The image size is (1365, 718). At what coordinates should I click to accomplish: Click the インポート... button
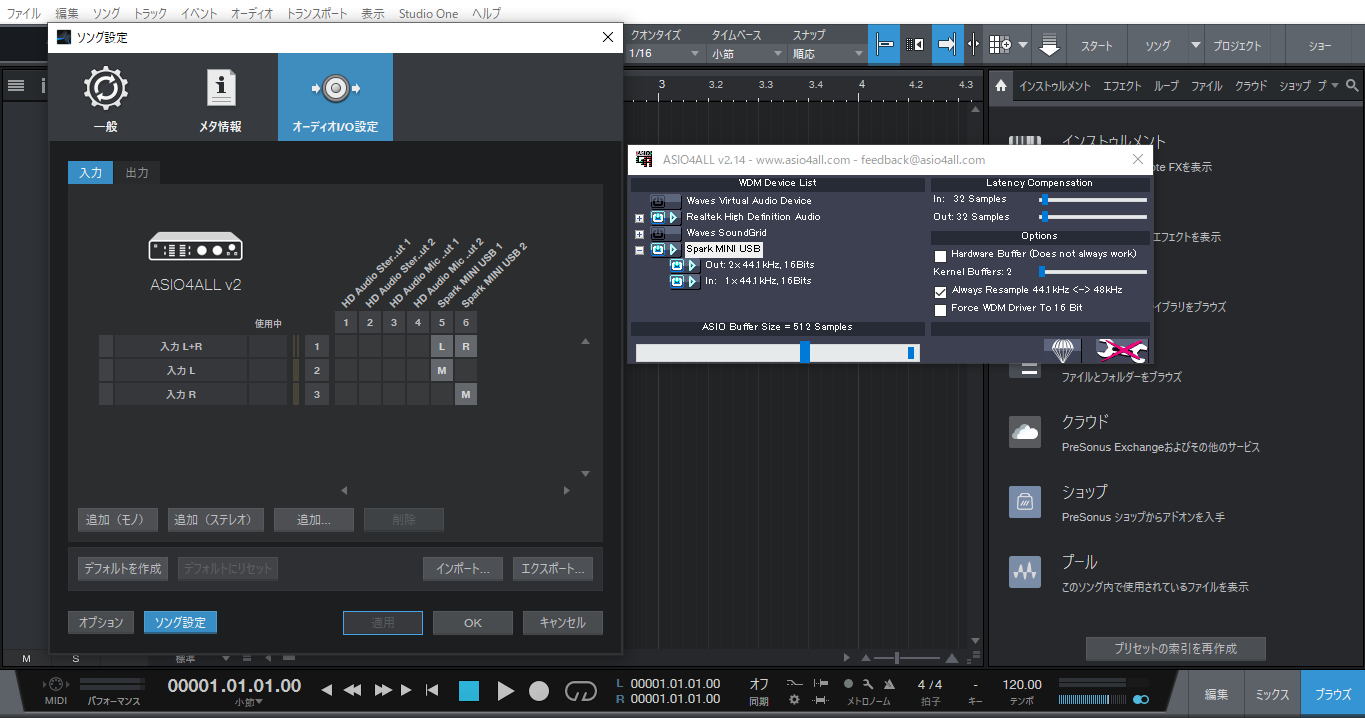click(463, 569)
